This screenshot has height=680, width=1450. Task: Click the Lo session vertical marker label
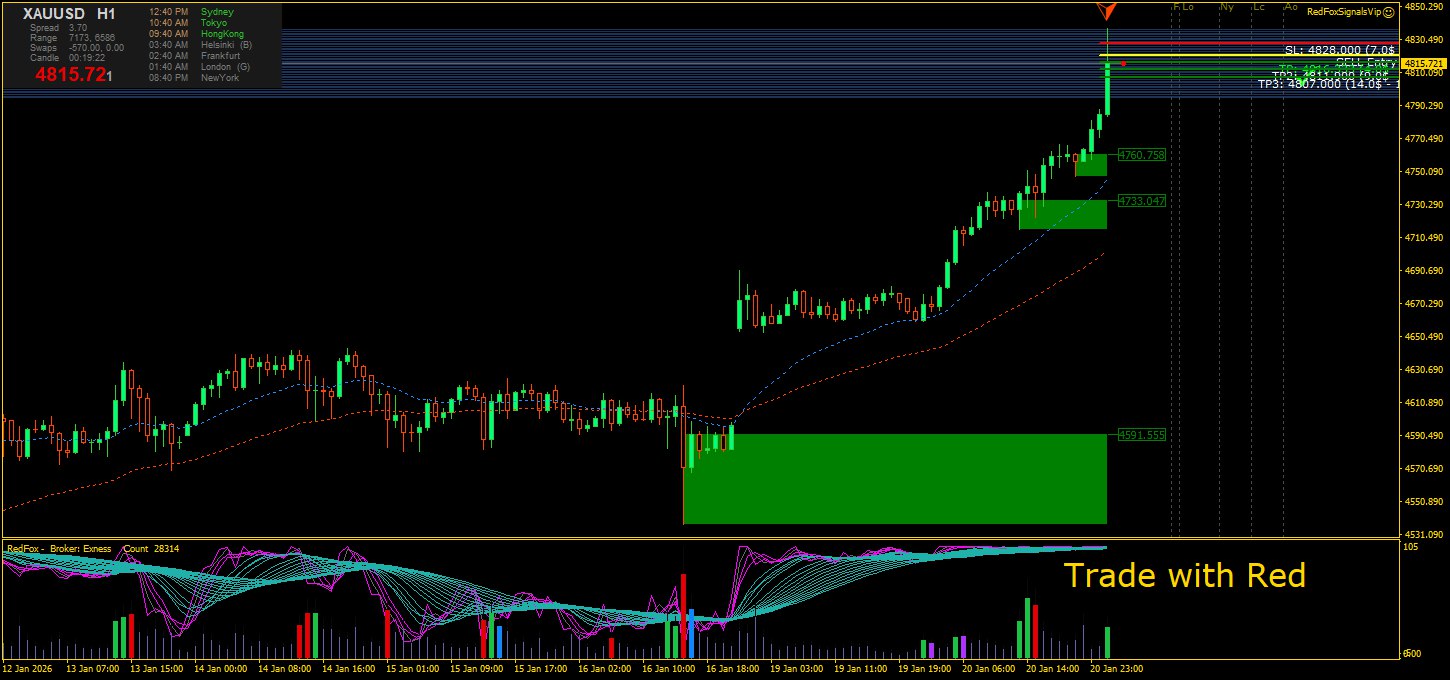point(1188,7)
